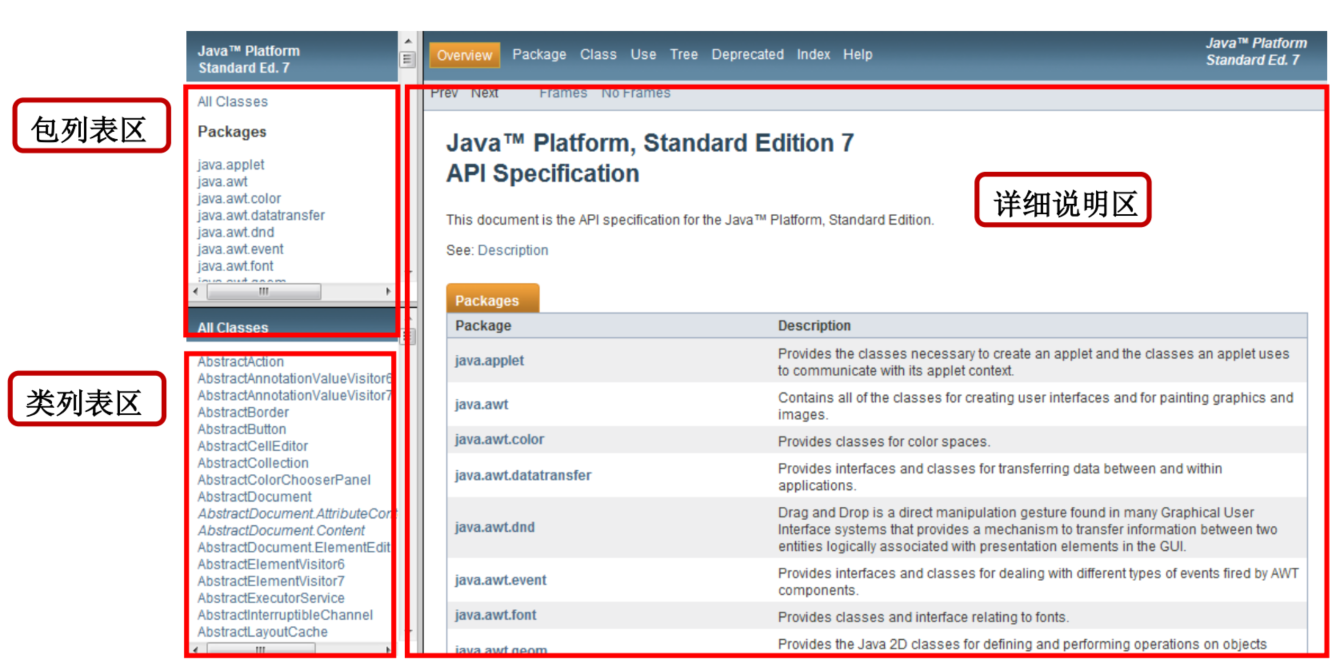Open the AbstractLayoutCache class link
This screenshot has height=659, width=1335.
pos(262,632)
